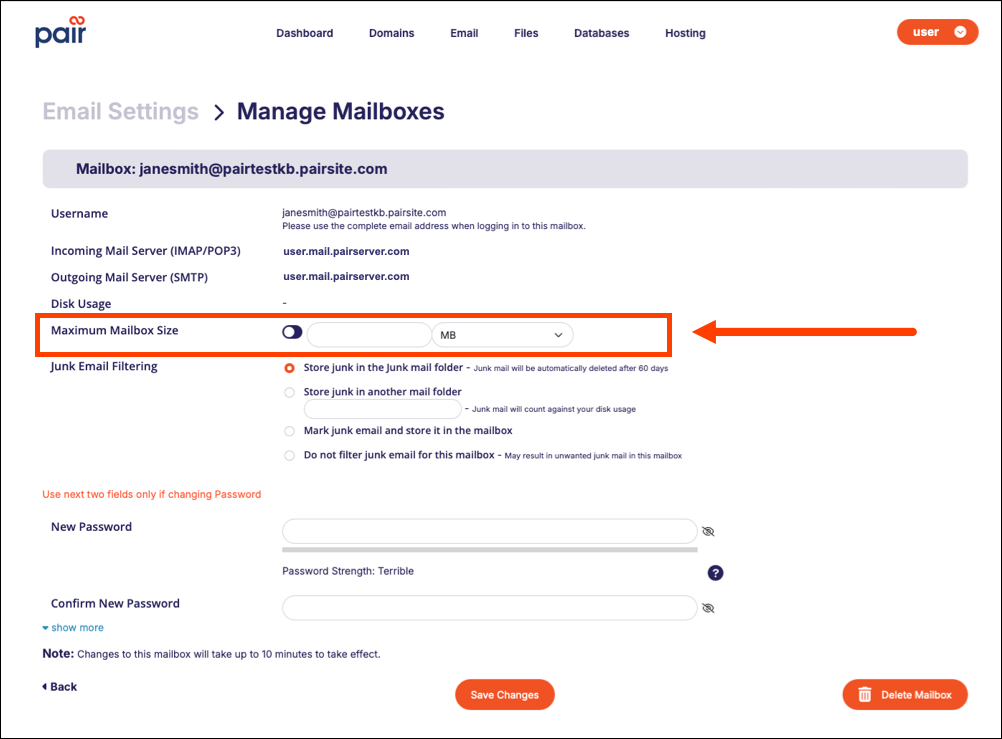Click the breadcrumb chevron arrow icon
Screen dimensions: 1002x739
pos(219,113)
